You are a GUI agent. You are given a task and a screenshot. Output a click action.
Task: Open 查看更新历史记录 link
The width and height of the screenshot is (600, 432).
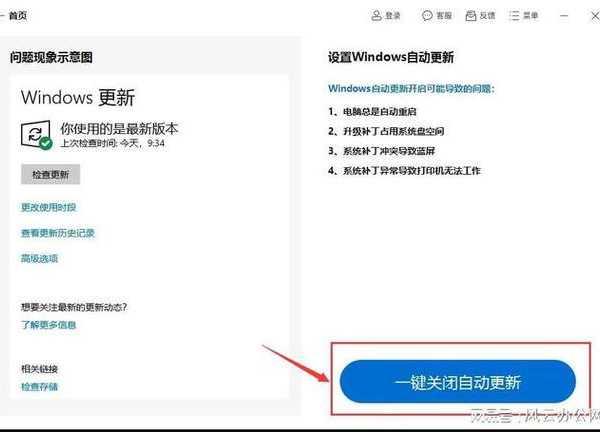coord(58,233)
